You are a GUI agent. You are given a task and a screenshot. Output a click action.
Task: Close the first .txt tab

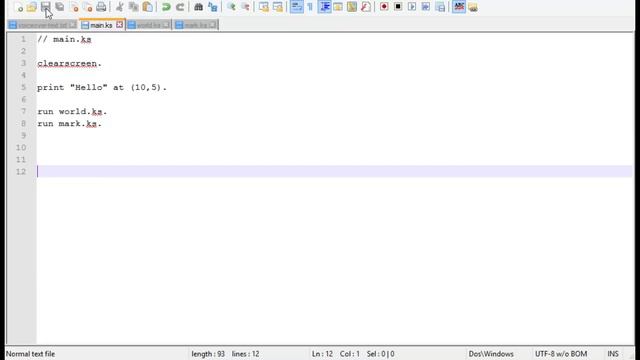(x=72, y=25)
